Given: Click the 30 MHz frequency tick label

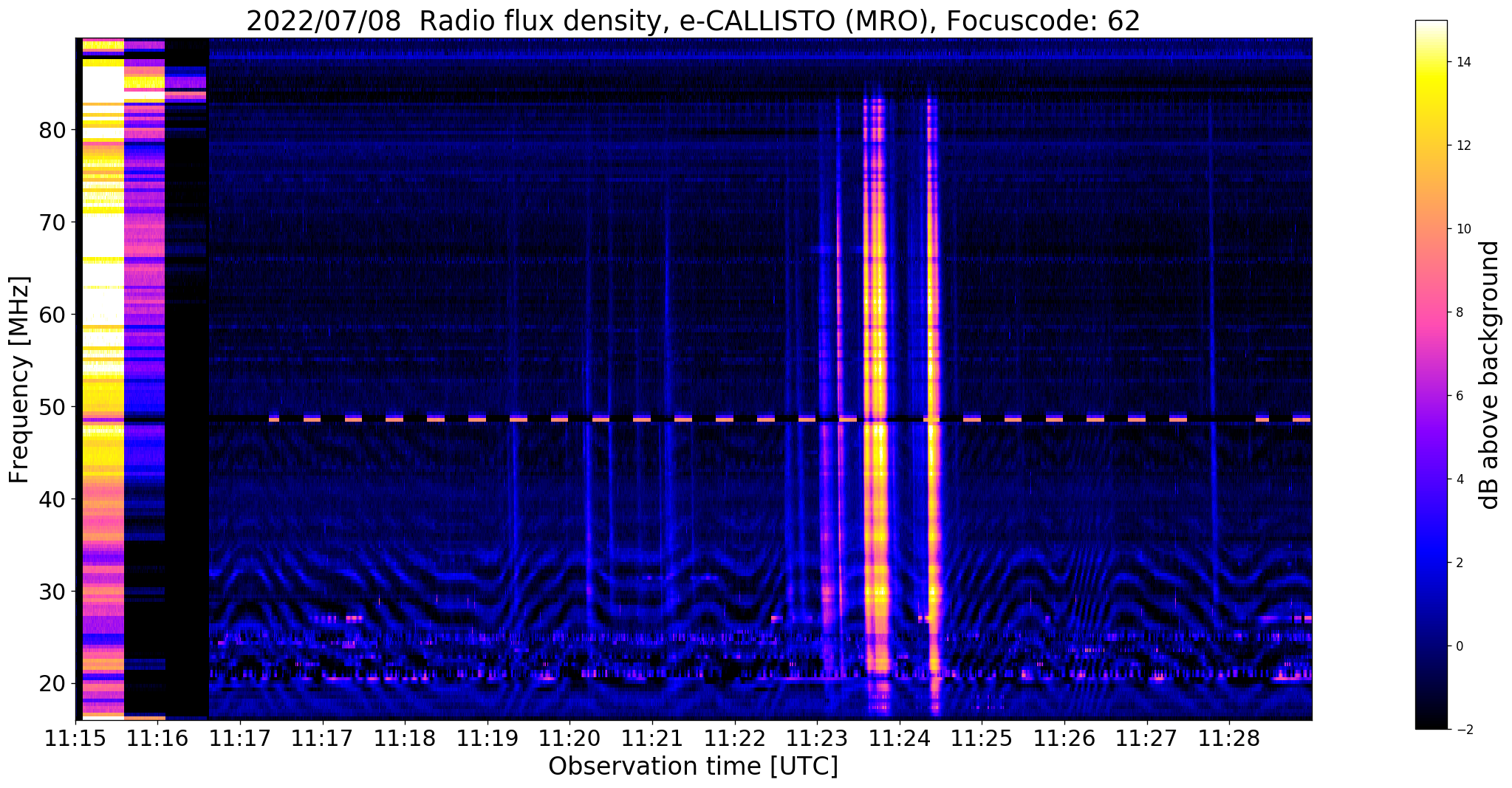Looking at the screenshot, I should [x=52, y=592].
